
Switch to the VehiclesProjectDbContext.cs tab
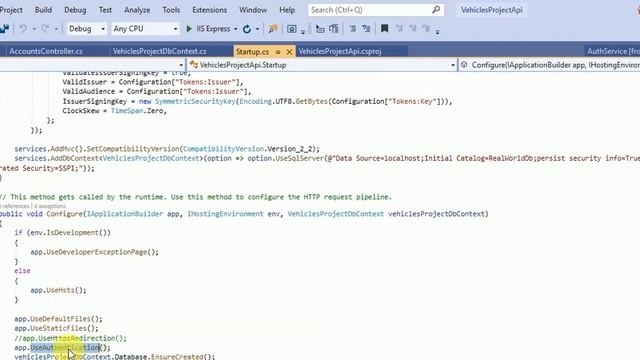160,51
